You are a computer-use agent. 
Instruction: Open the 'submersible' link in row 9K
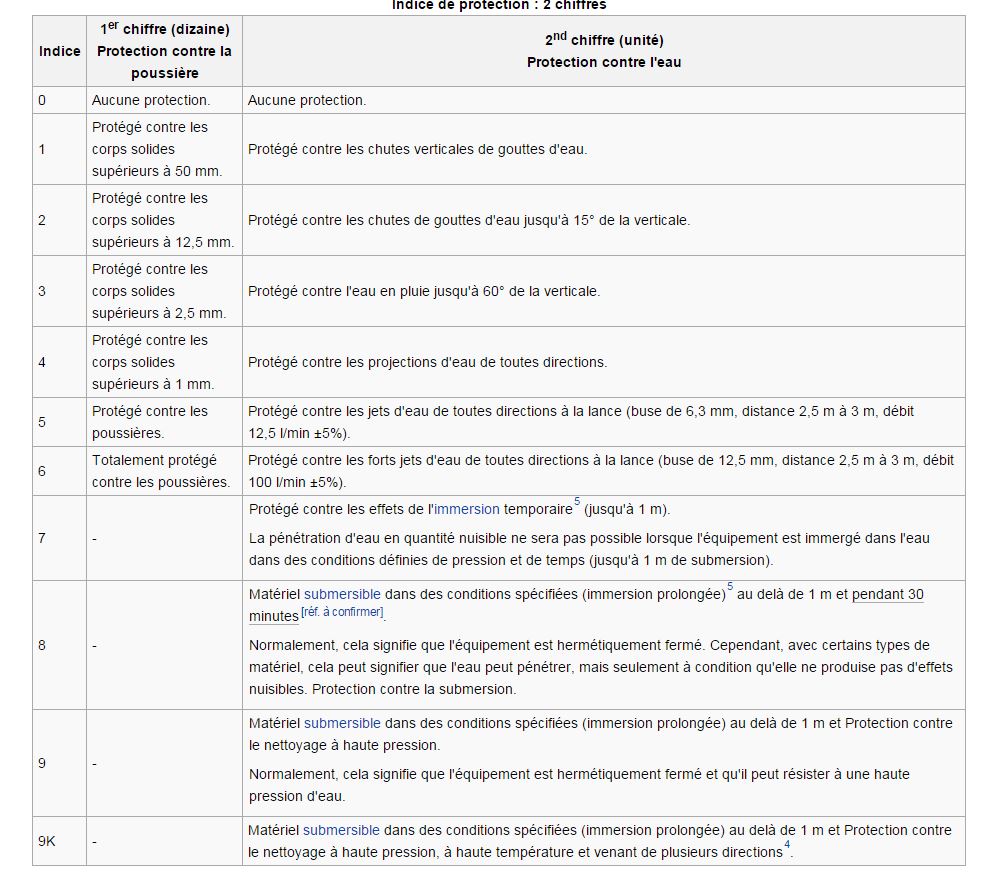click(341, 830)
